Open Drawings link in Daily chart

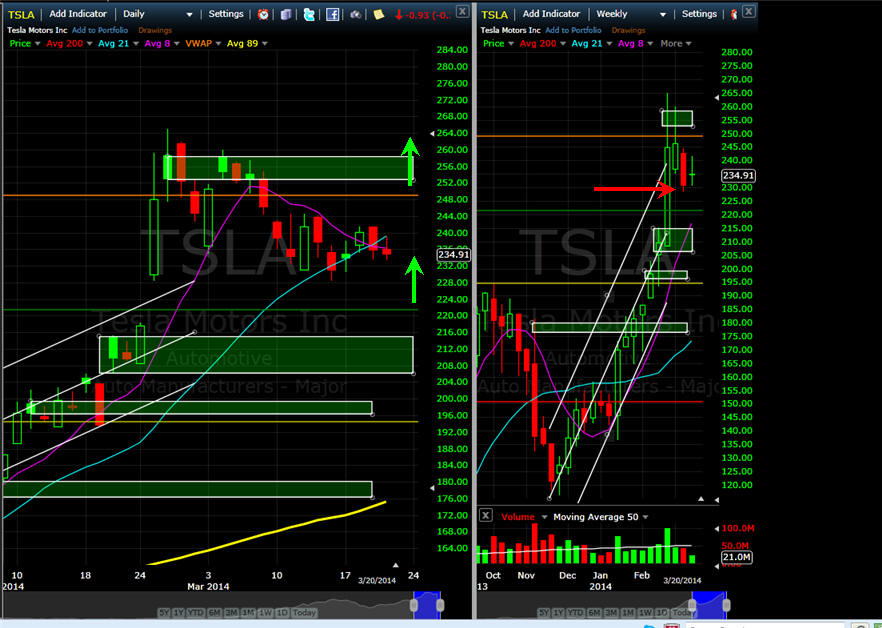pyautogui.click(x=155, y=30)
